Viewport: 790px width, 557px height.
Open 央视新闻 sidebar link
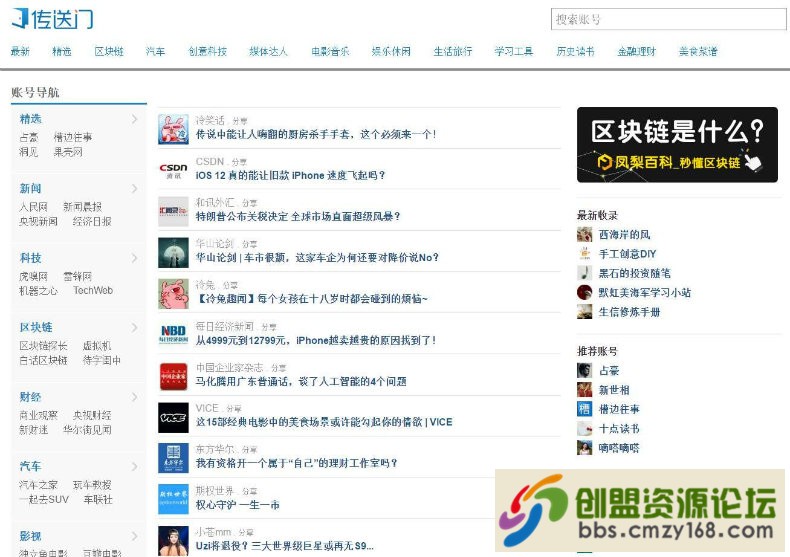pyautogui.click(x=38, y=222)
